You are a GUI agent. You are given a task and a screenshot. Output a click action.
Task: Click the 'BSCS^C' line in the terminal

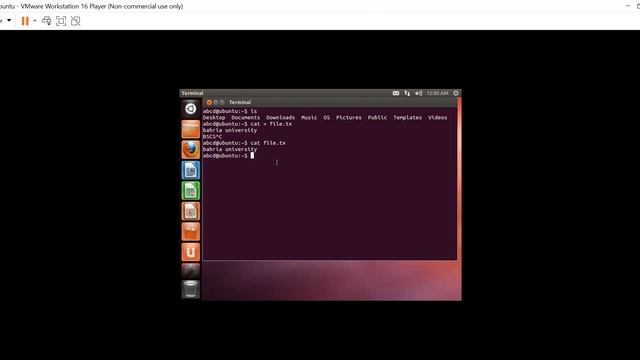click(x=212, y=137)
